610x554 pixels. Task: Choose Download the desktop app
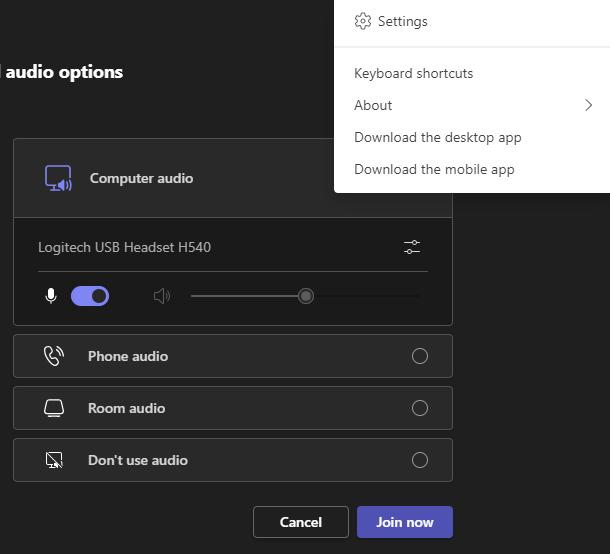[x=437, y=137]
